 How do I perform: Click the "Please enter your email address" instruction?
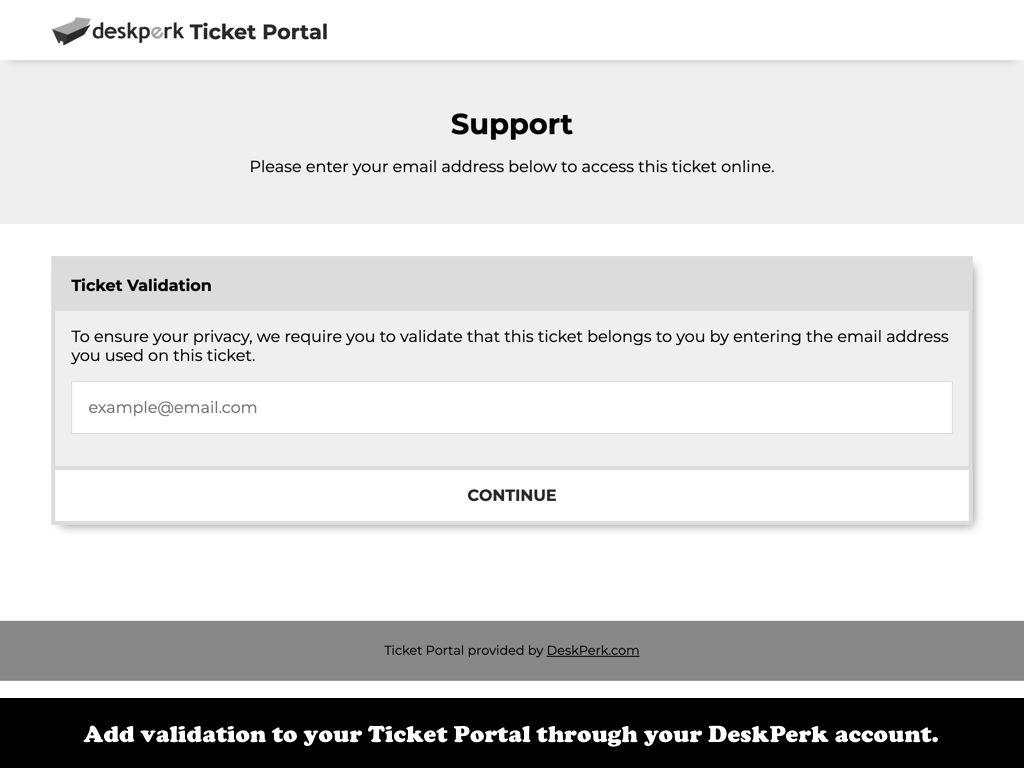[511, 167]
